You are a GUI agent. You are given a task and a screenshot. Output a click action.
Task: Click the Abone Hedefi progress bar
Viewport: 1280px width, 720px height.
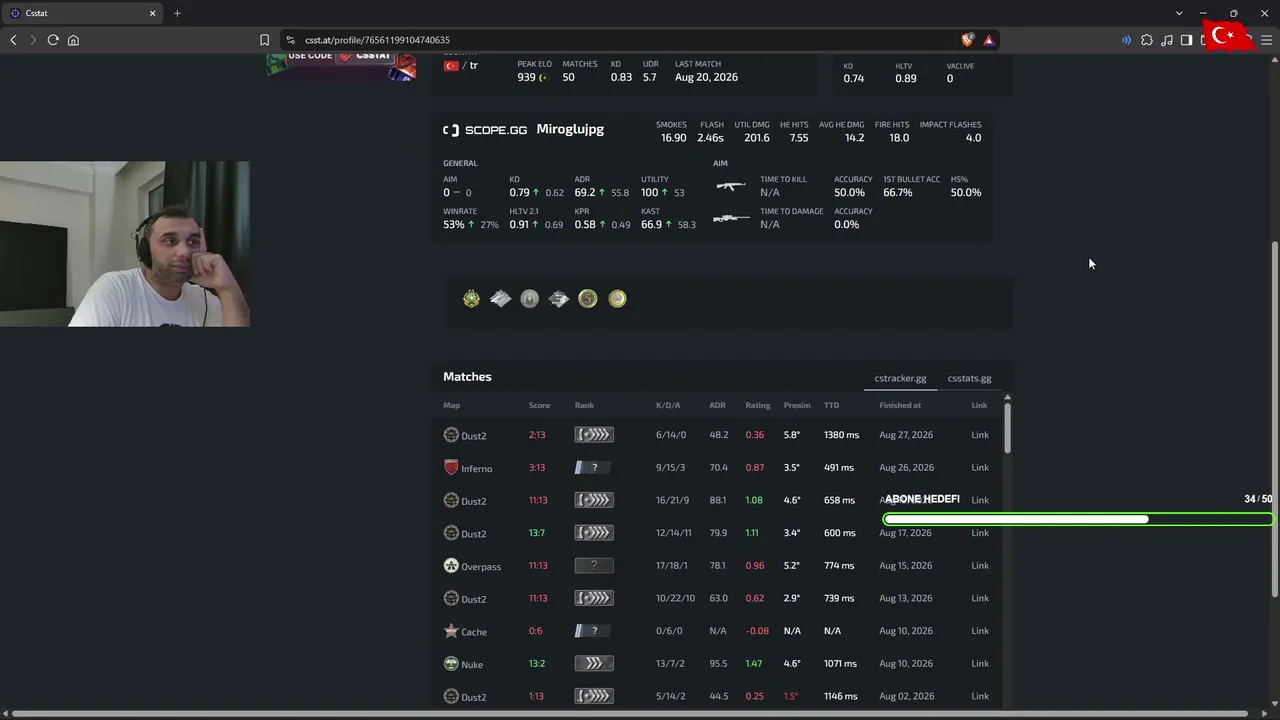[1078, 519]
